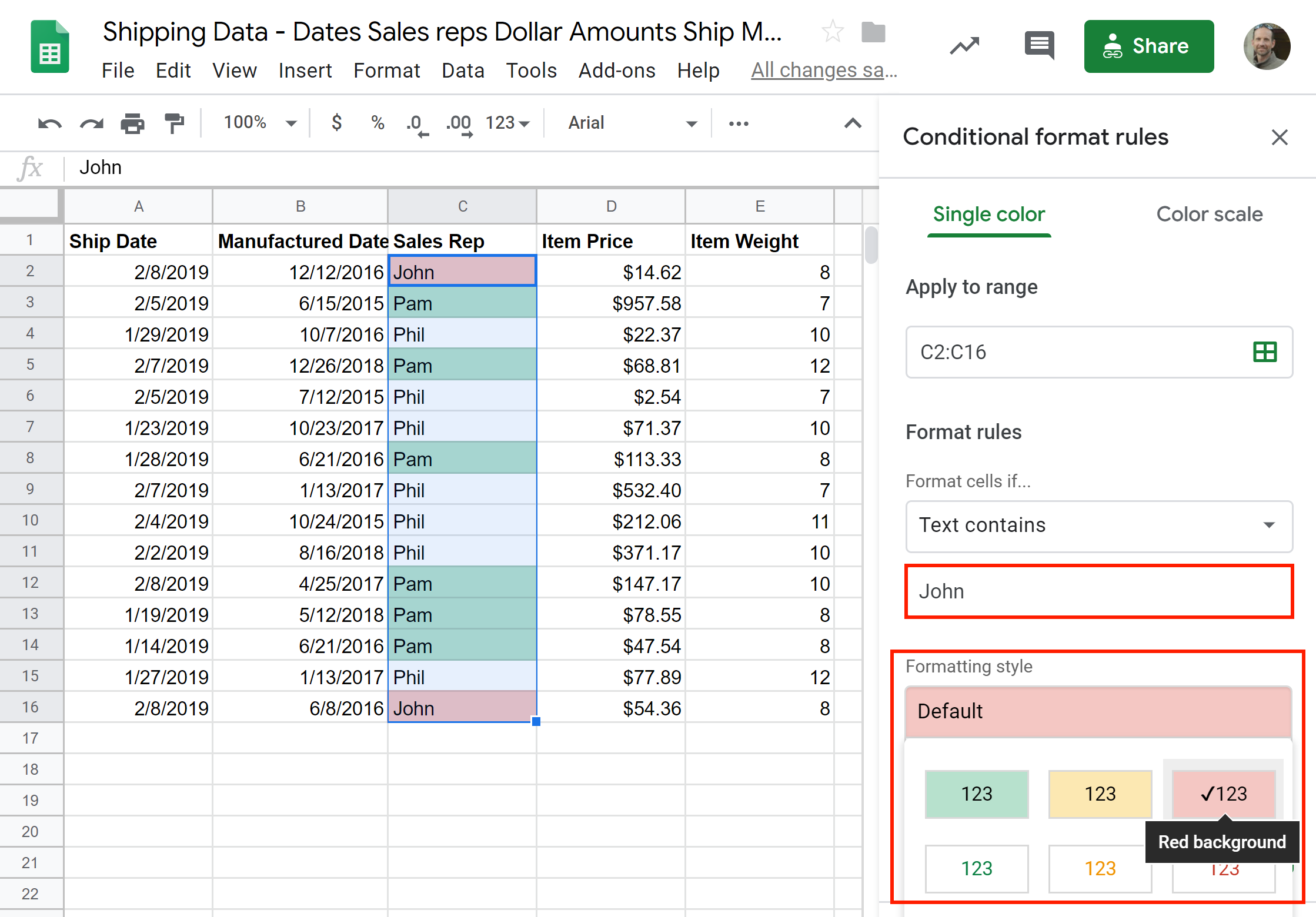Open the three-dots More toolbar options
This screenshot has height=917, width=1316.
739,123
